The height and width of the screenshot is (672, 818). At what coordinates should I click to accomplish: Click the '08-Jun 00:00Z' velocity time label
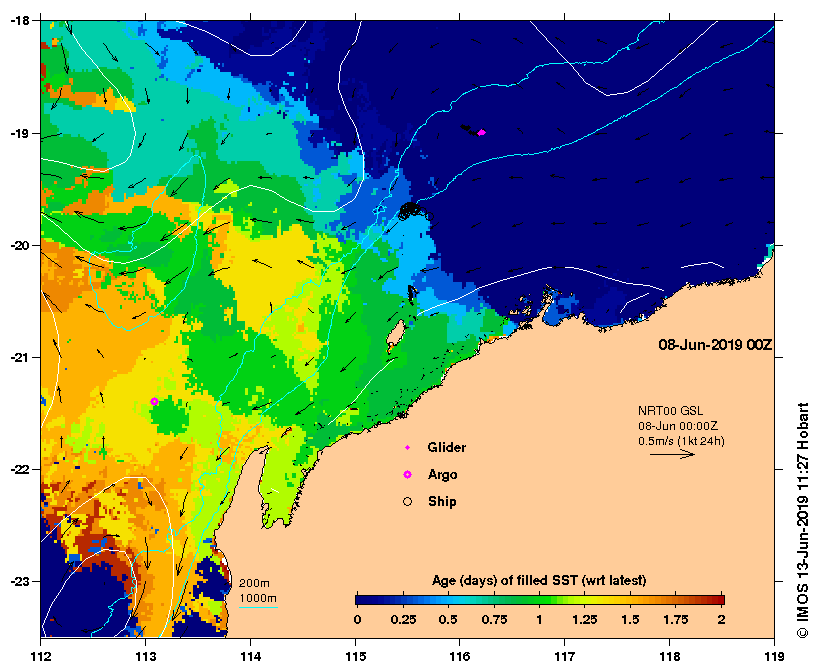(678, 426)
